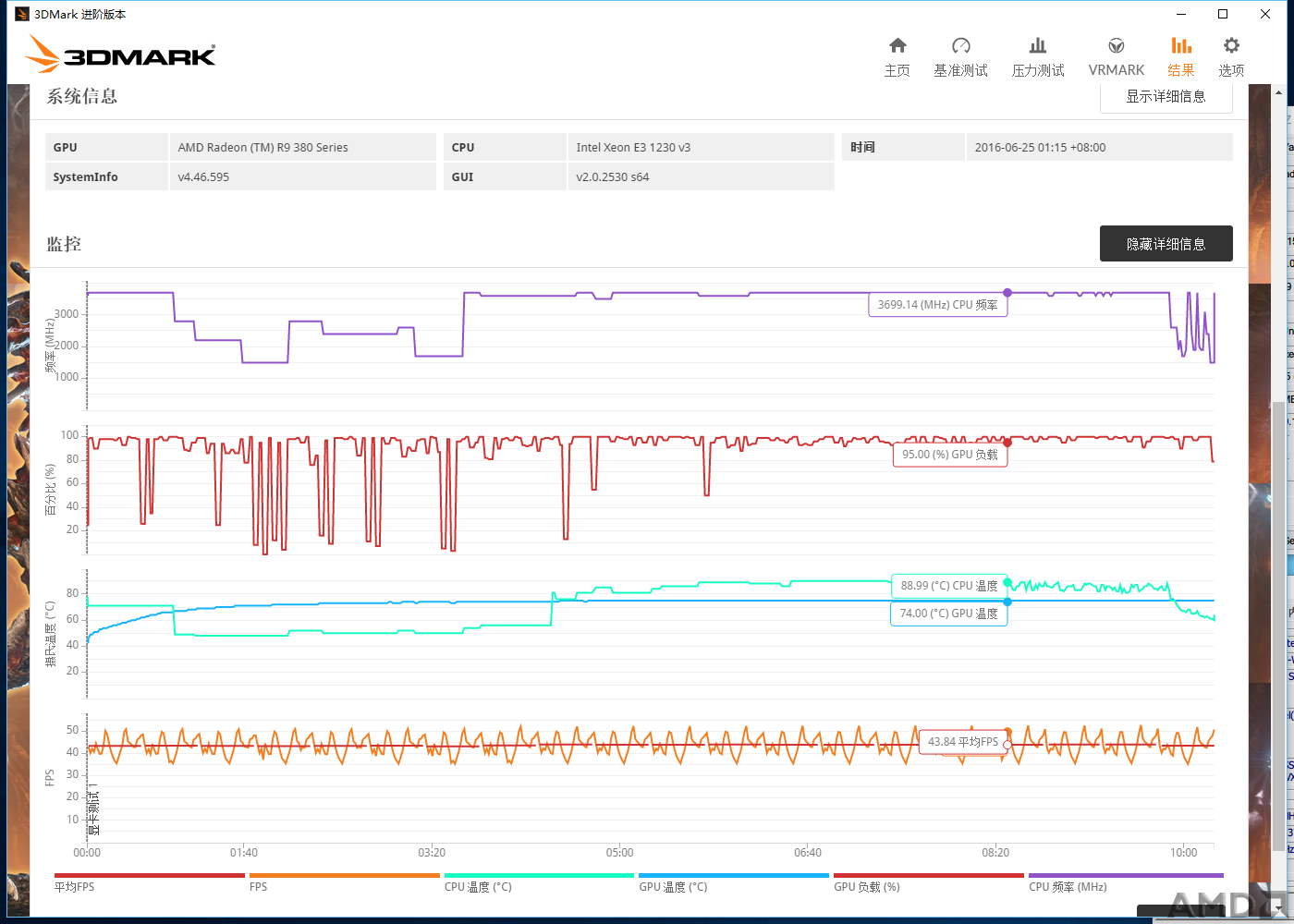Click the 05:00 time axis label
This screenshot has width=1294, height=924.
tap(620, 853)
